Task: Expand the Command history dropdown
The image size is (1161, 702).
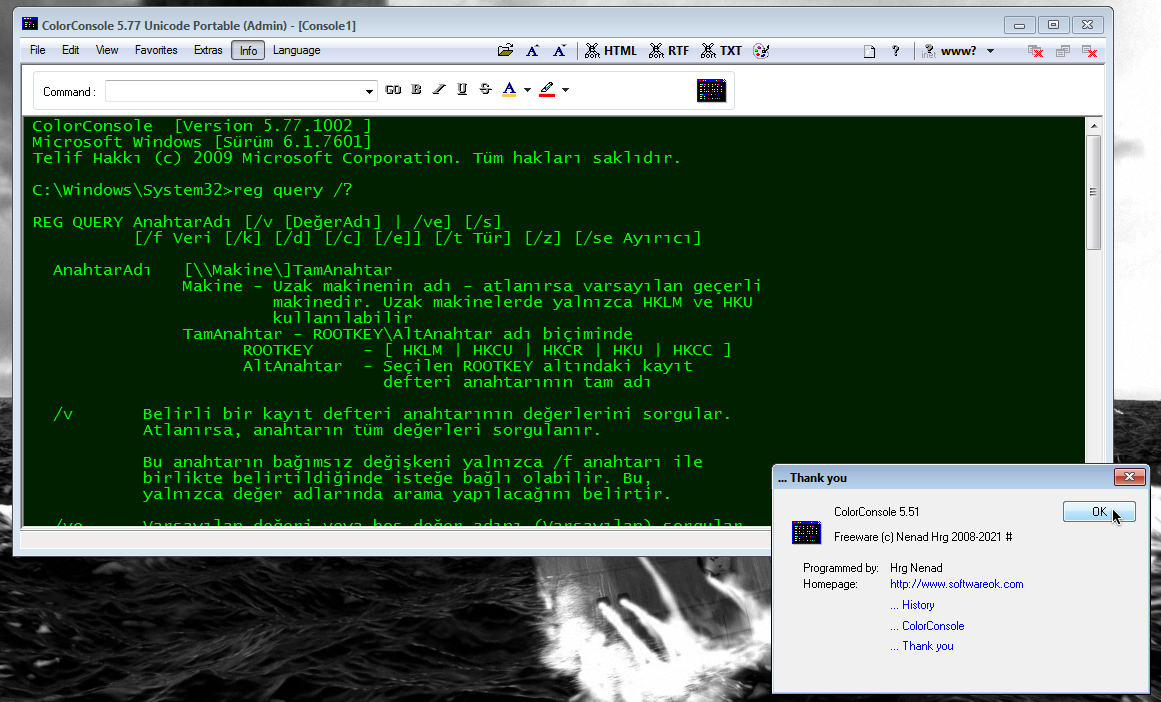Action: [x=369, y=91]
